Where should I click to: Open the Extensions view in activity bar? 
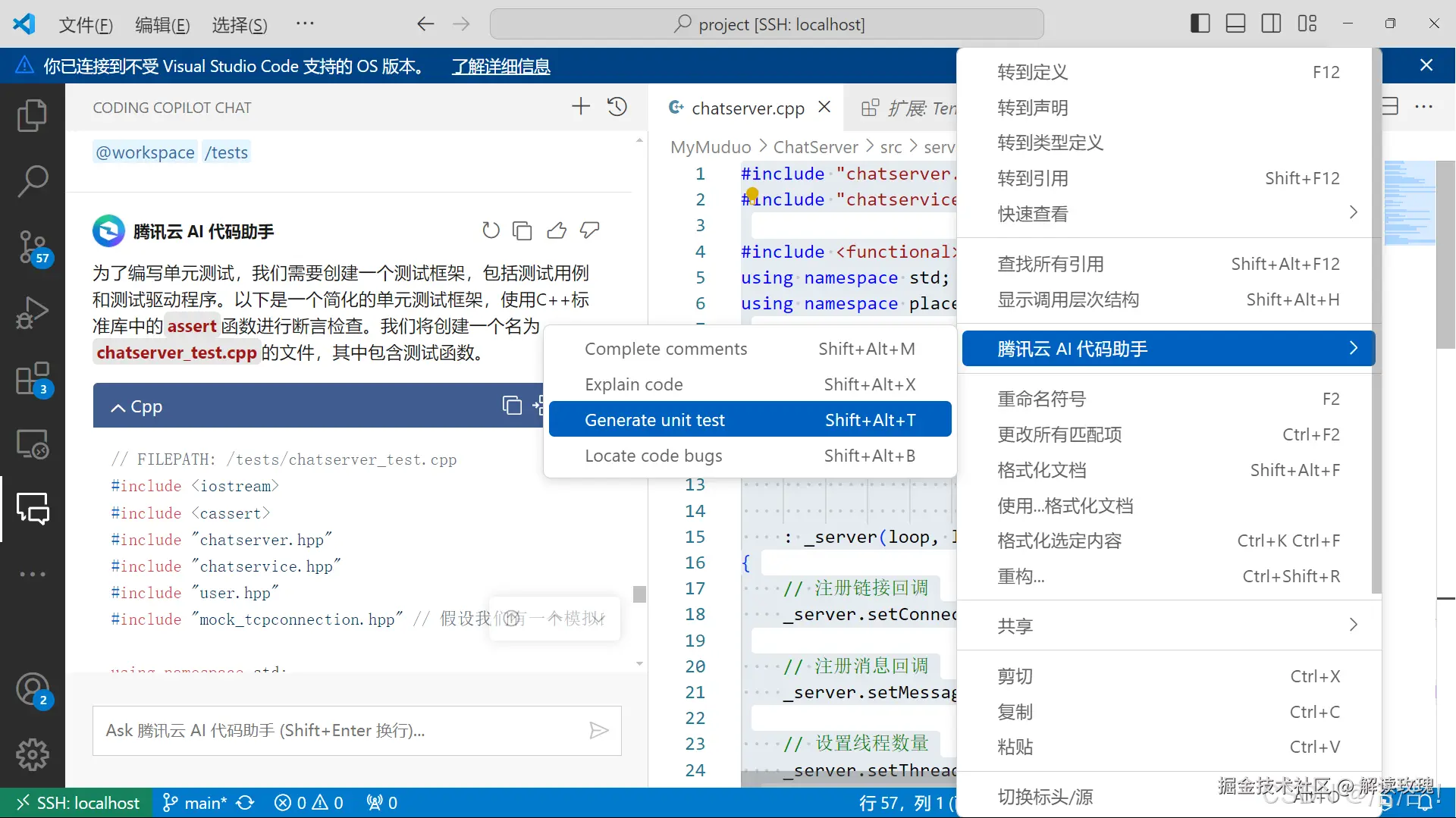point(32,378)
